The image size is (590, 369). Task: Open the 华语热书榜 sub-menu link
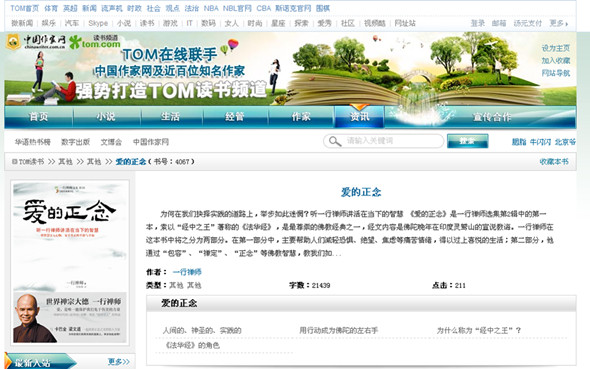33,142
